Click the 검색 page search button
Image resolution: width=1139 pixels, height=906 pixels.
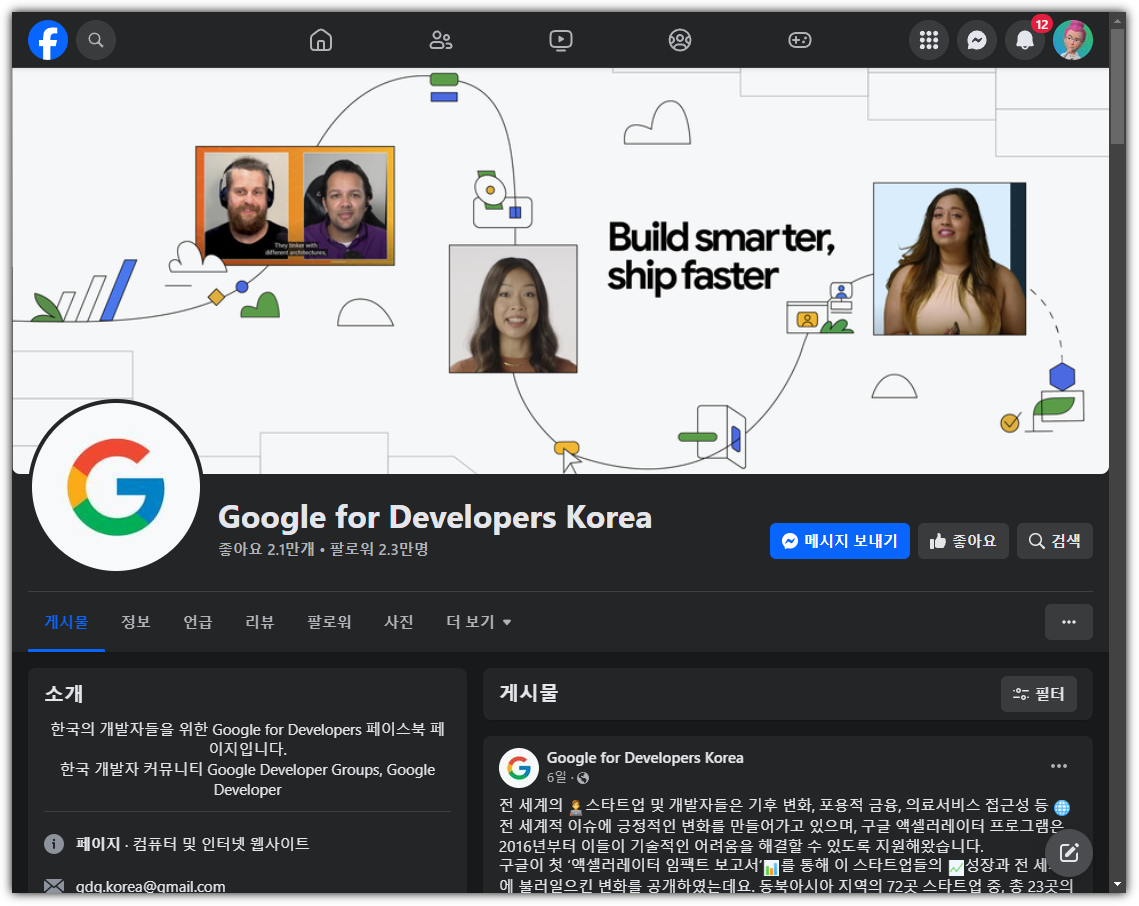tap(1055, 541)
